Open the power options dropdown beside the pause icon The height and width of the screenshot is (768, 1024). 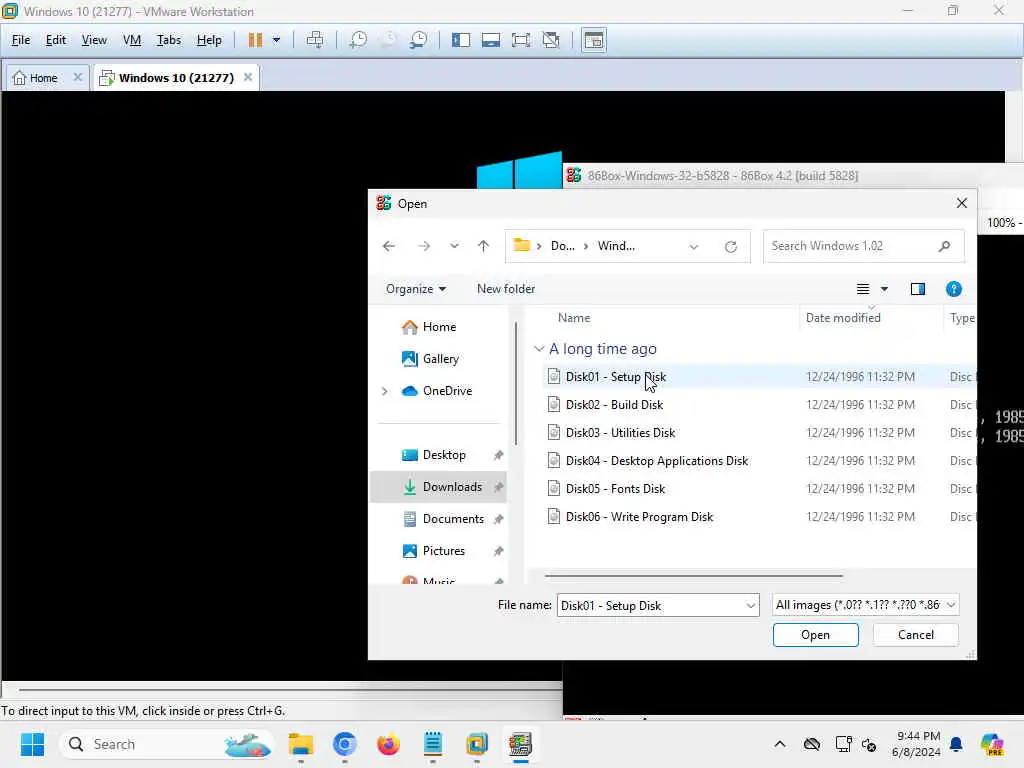[277, 40]
